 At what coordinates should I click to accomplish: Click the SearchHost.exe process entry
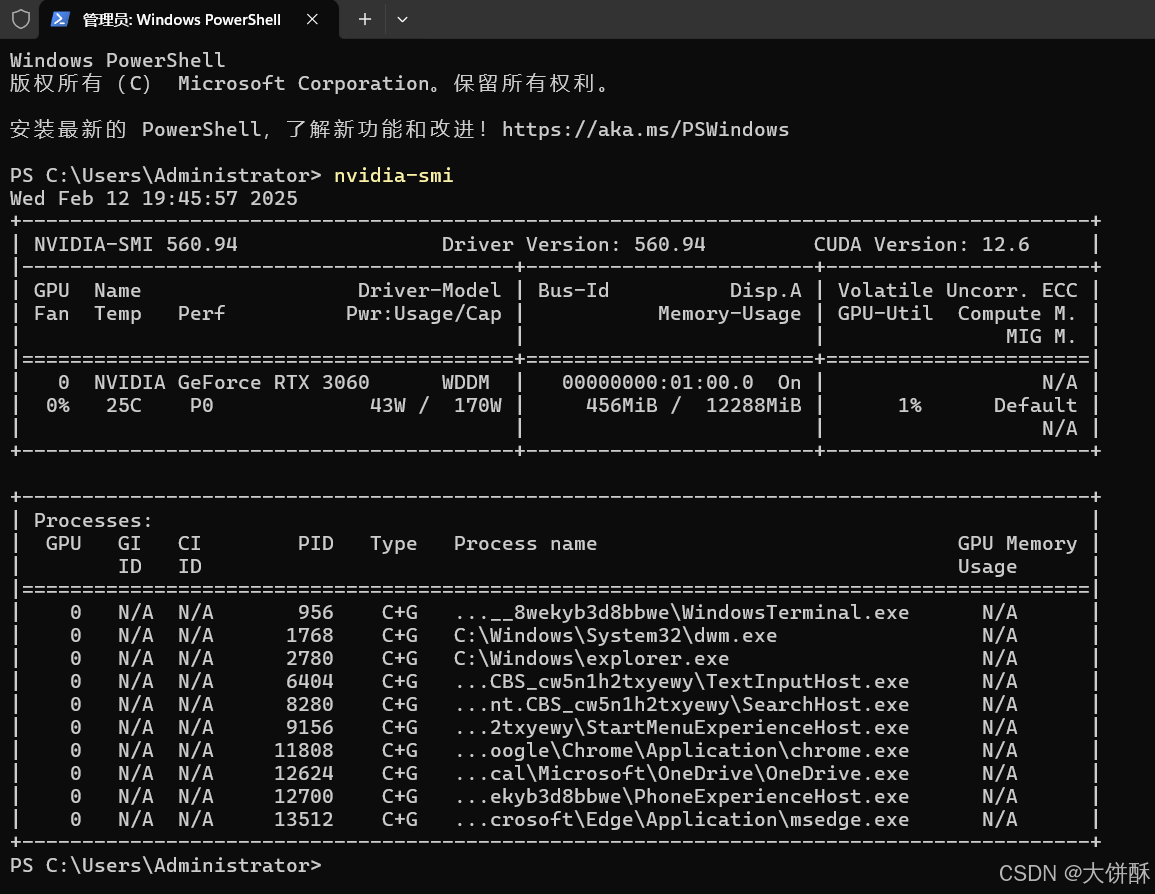(681, 705)
